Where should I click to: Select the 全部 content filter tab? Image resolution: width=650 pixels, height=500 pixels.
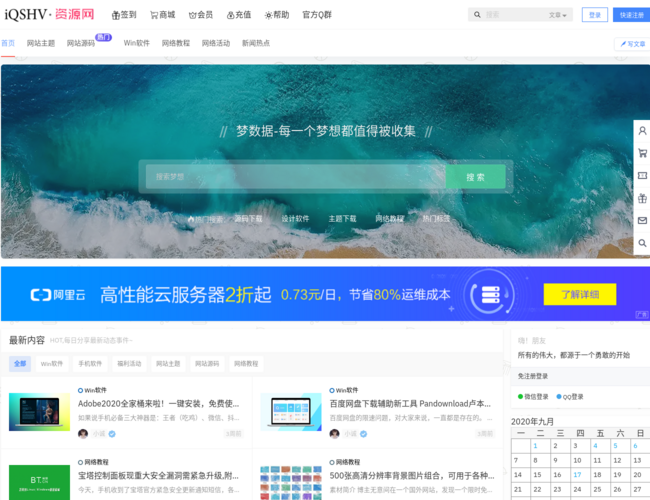(20, 364)
